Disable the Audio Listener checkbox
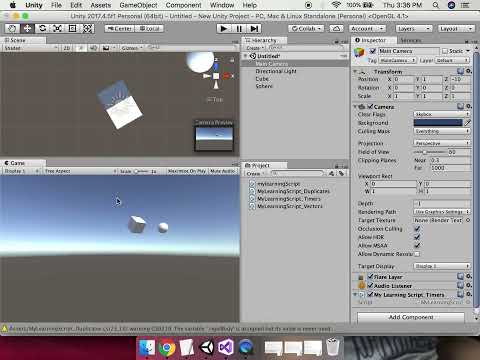This screenshot has height=360, width=480. [x=370, y=286]
